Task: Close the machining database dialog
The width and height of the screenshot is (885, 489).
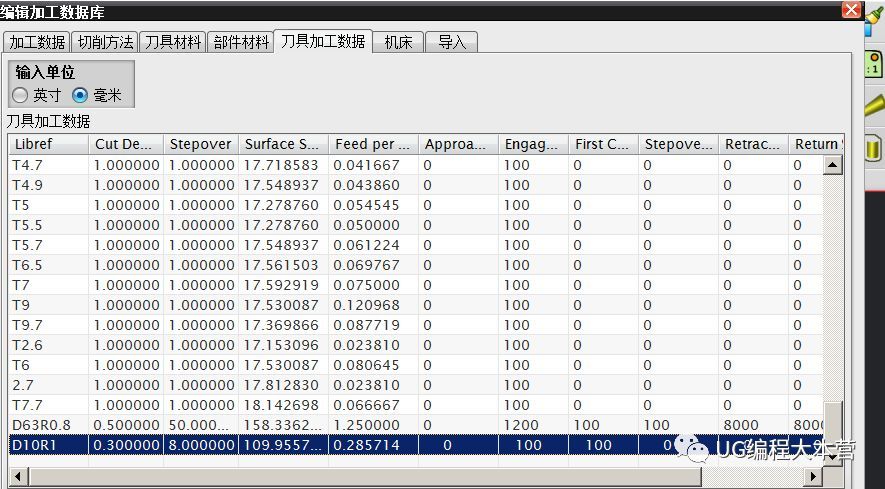Action: click(x=852, y=10)
